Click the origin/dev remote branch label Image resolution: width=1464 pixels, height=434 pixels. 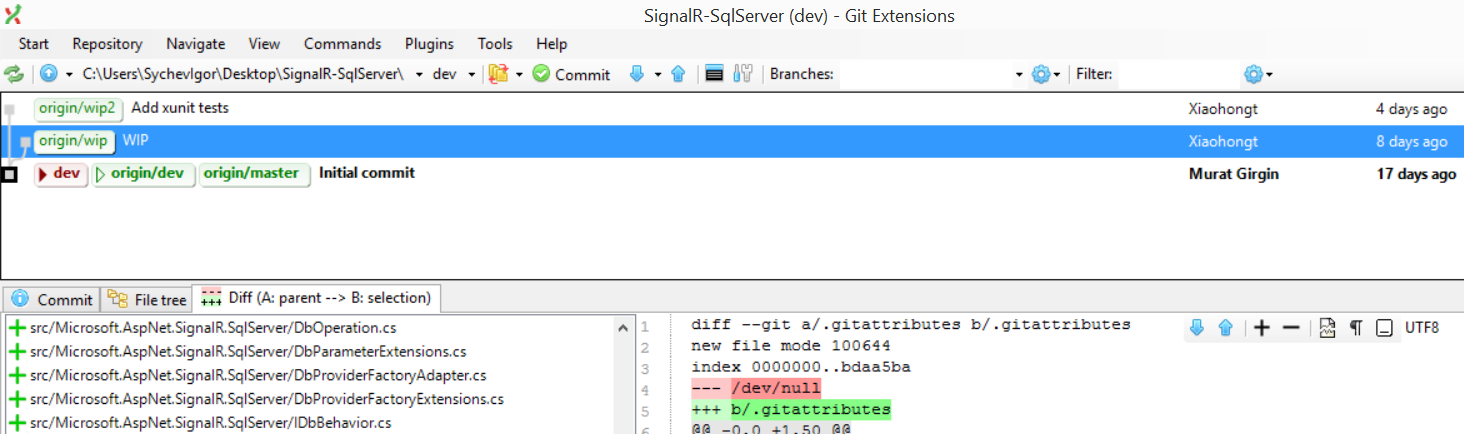coord(143,174)
